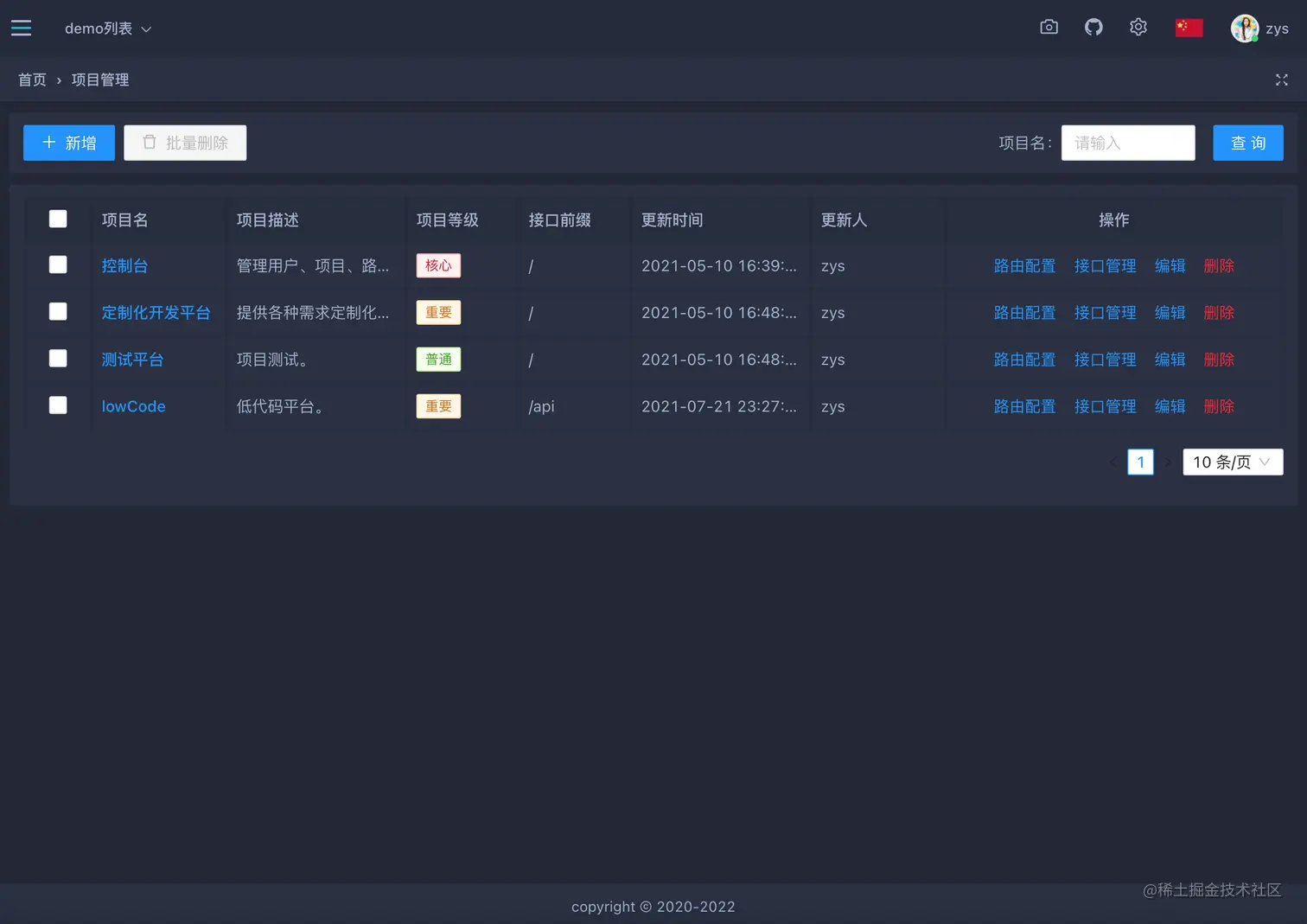Switch language via the China flag icon

[x=1189, y=29]
